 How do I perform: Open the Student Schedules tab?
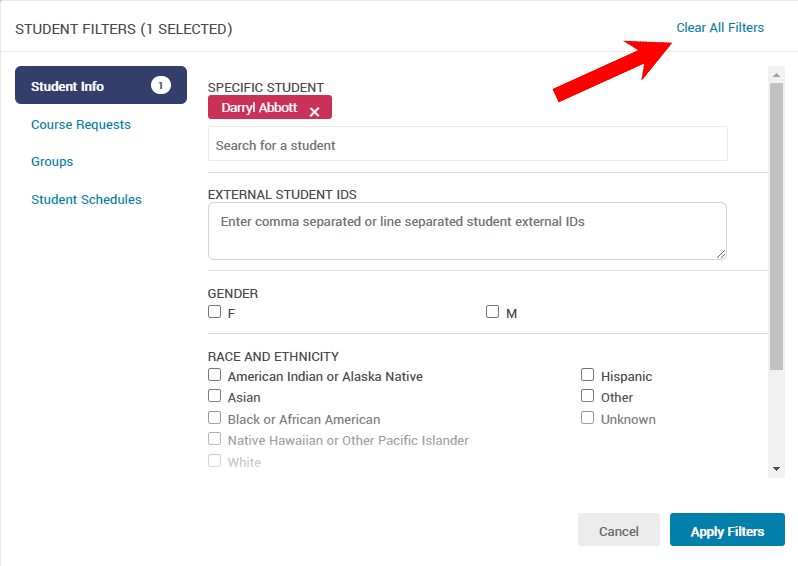point(86,200)
